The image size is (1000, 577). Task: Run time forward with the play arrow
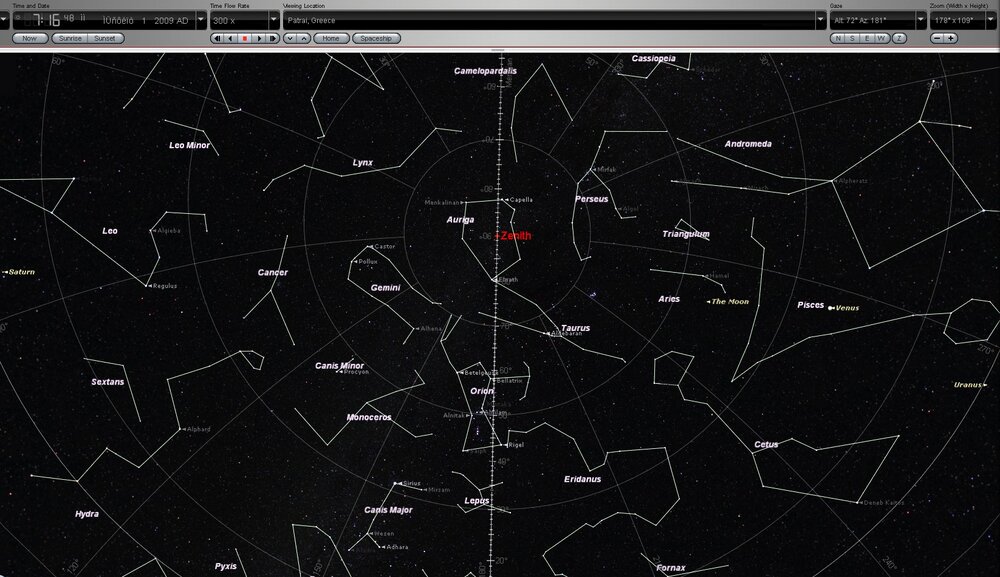(x=259, y=38)
